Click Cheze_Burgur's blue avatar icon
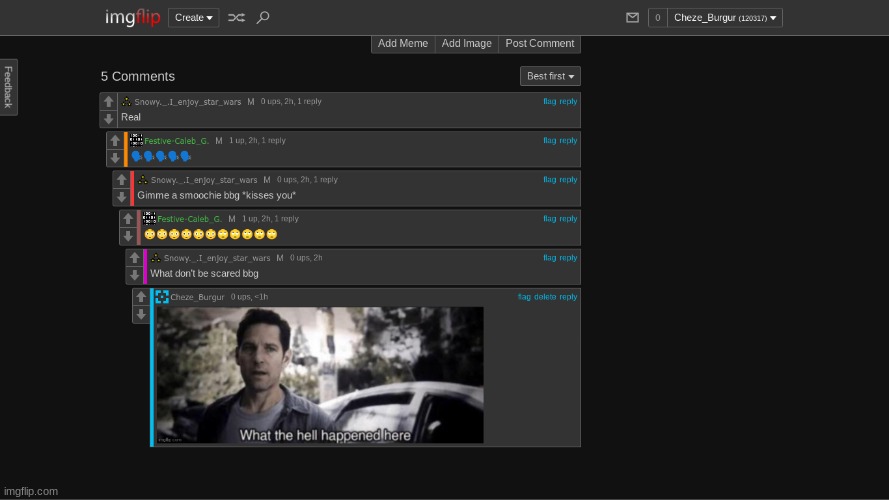The height and width of the screenshot is (500, 889). (162, 296)
